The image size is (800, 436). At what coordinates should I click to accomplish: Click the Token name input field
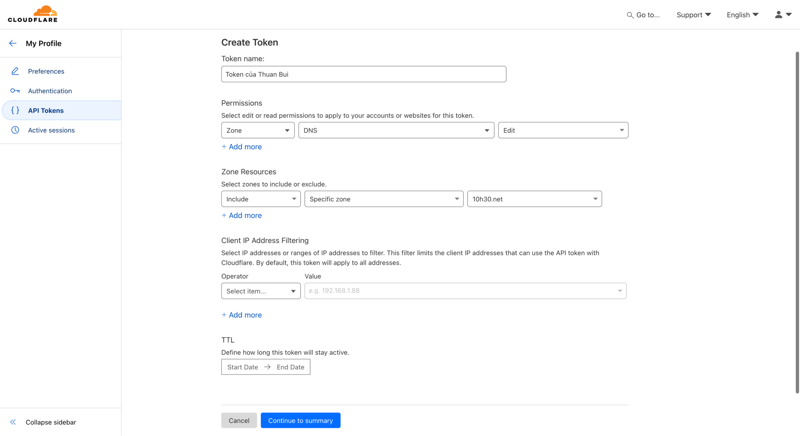pos(363,74)
